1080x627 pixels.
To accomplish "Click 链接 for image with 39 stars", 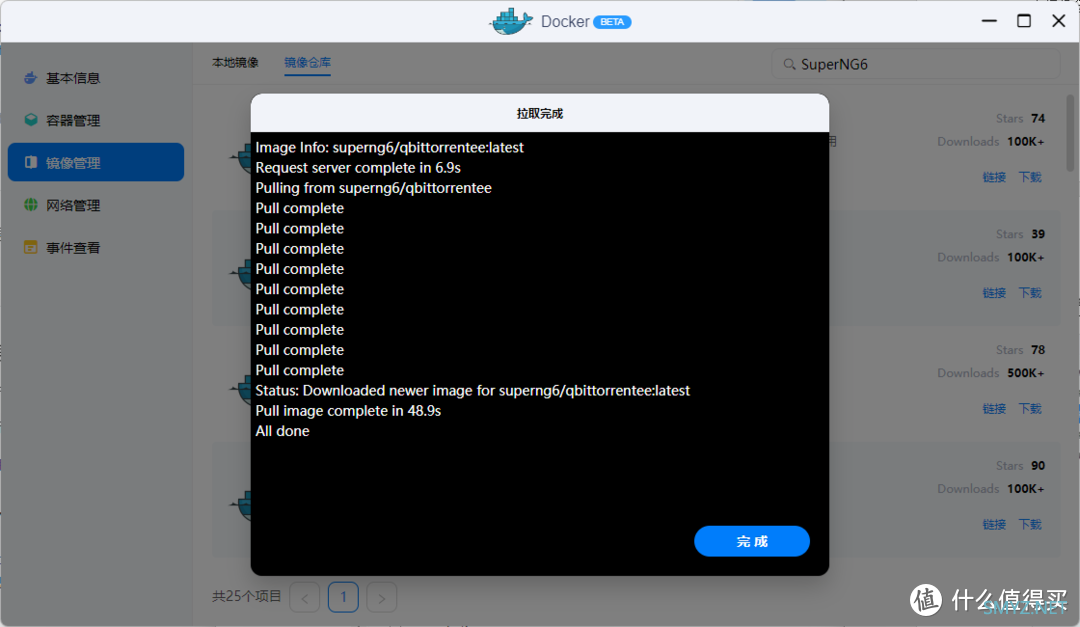I will (994, 293).
